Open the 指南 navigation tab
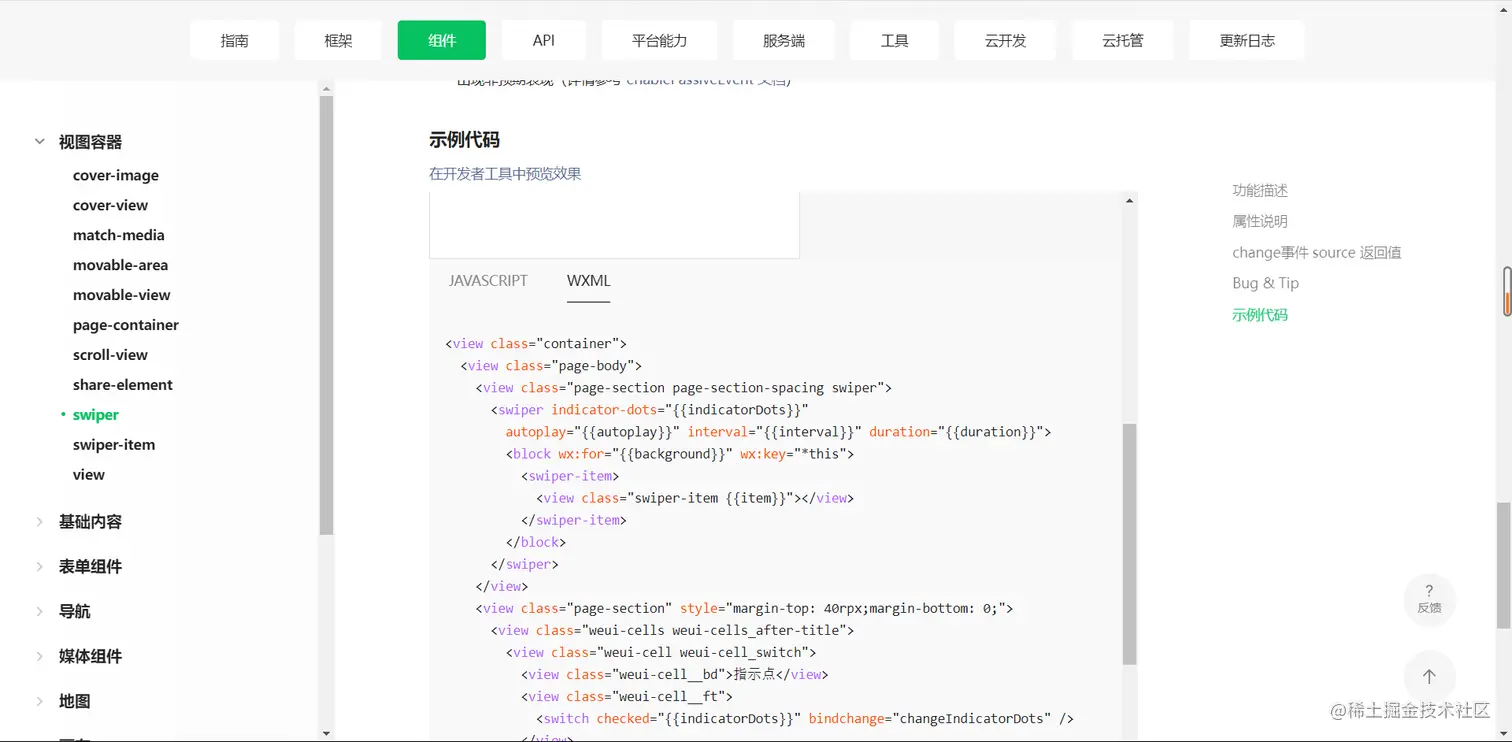 tap(235, 41)
